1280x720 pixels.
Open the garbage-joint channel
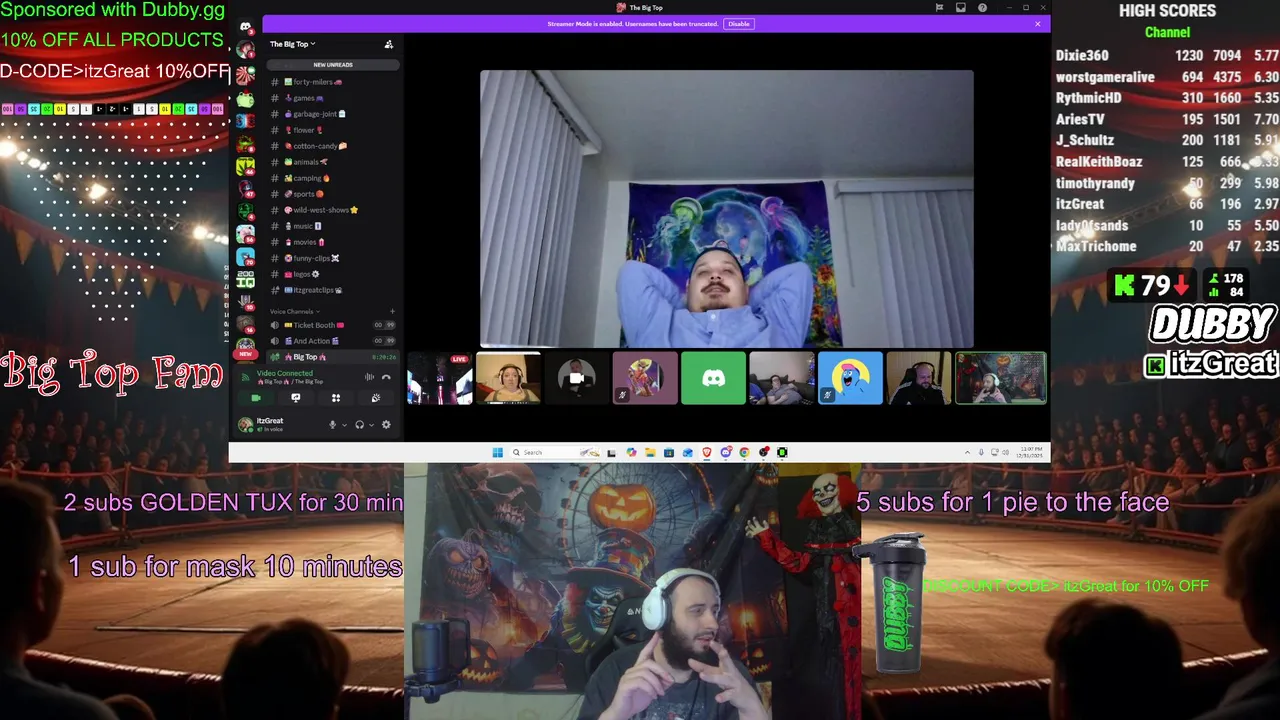(x=333, y=114)
